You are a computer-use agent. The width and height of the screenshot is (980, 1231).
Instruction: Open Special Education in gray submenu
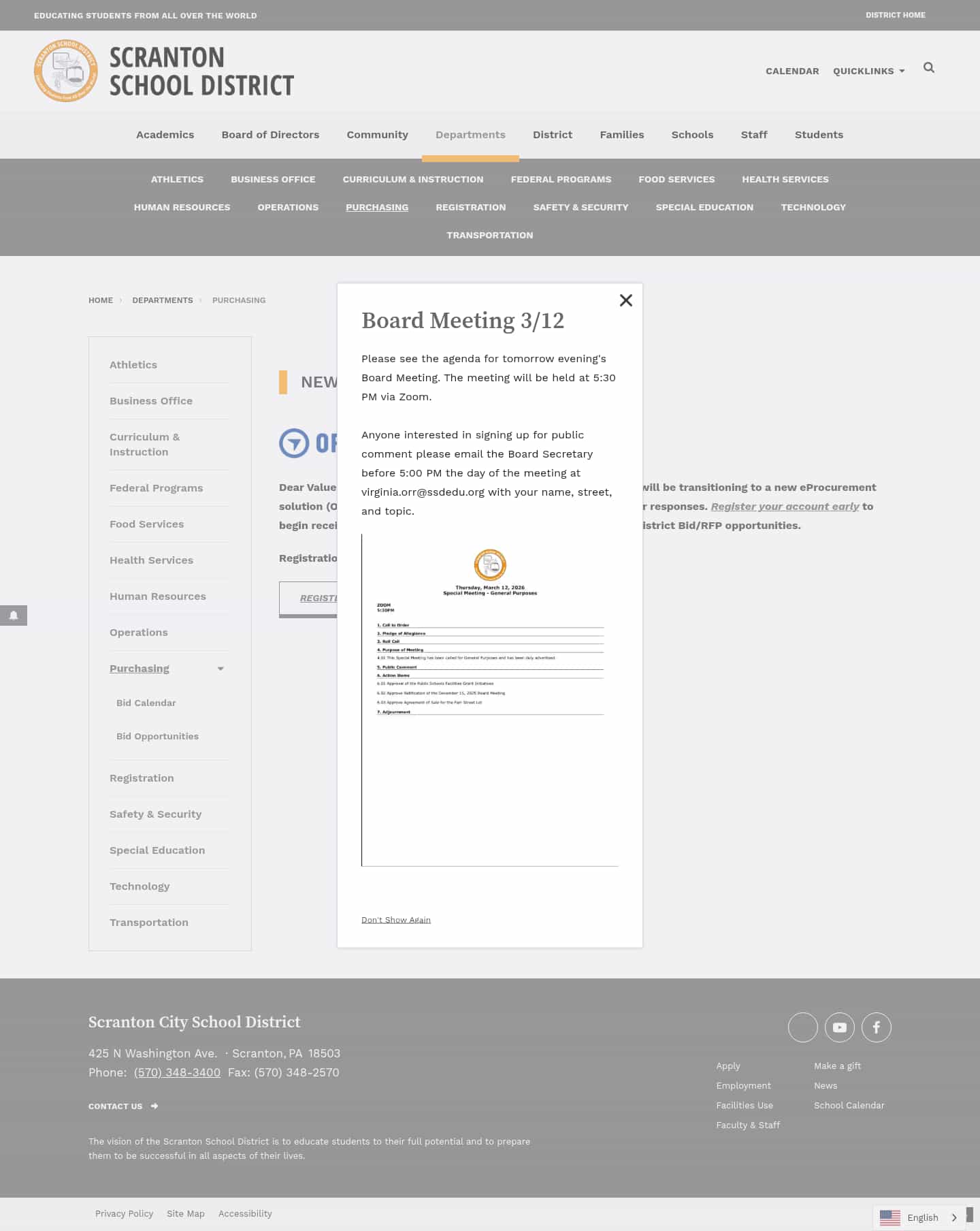click(704, 207)
